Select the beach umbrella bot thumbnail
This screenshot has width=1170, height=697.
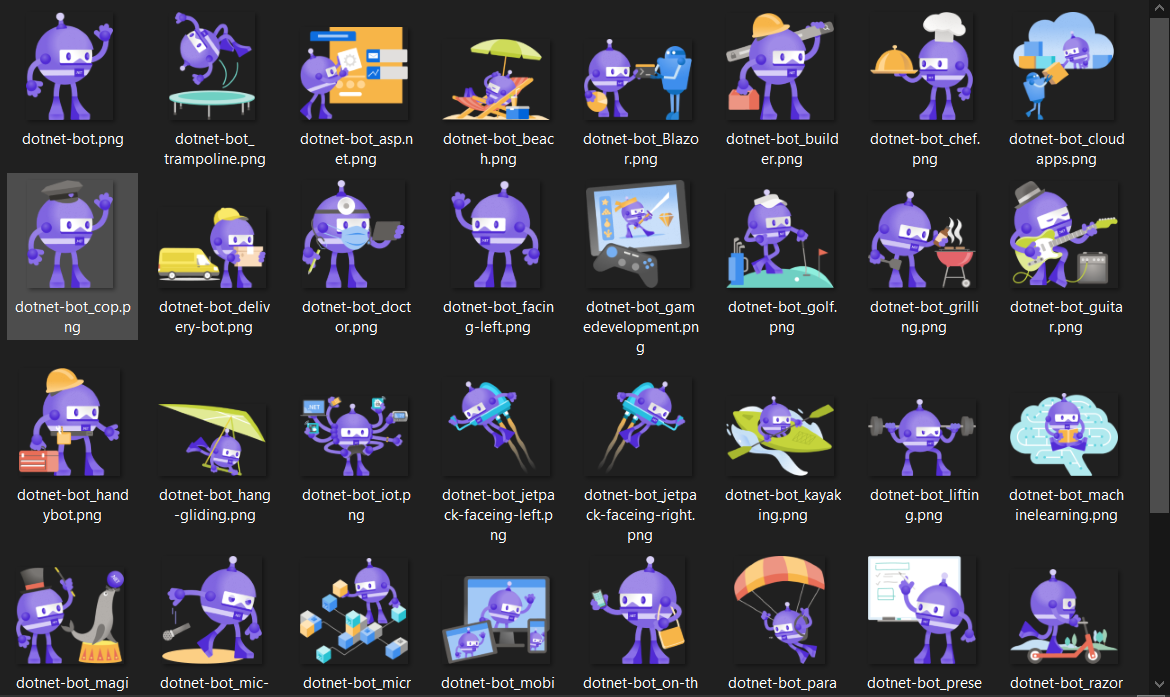point(497,80)
